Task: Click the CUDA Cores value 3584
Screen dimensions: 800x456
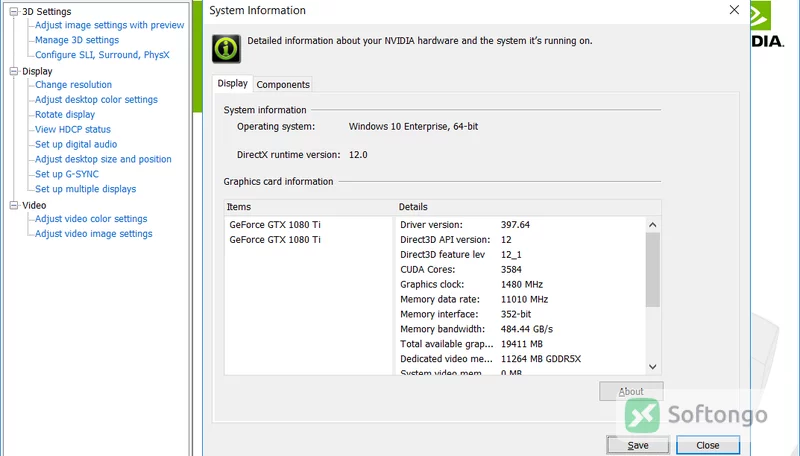Action: 511,269
